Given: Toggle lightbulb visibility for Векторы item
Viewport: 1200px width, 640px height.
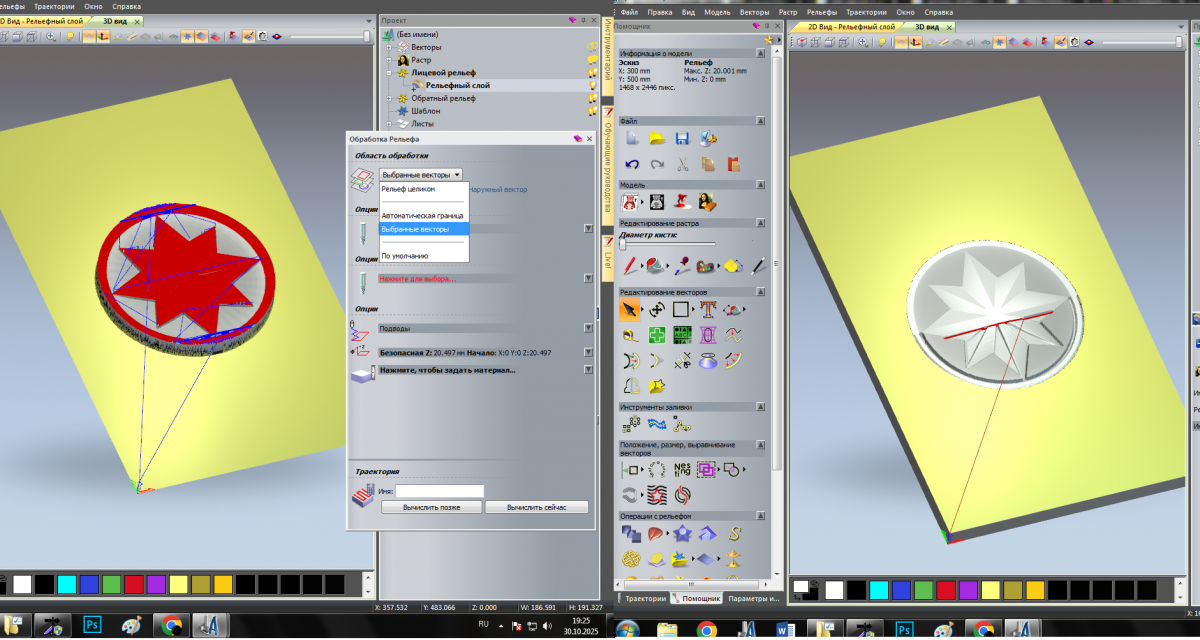Looking at the screenshot, I should click(x=593, y=47).
